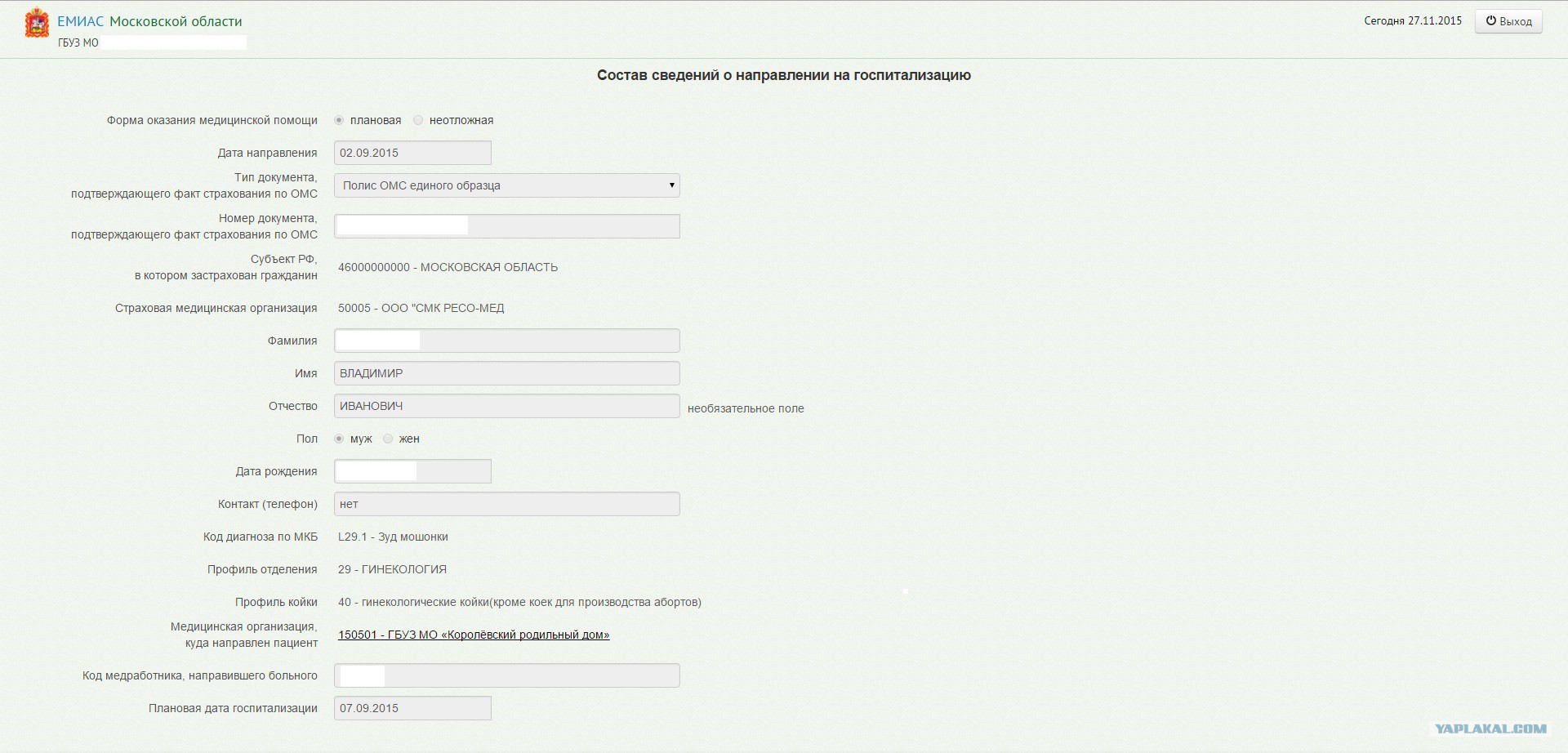Screen dimensions: 1568x753
Task: Click the Контакт (телефон) field
Action: (x=506, y=504)
